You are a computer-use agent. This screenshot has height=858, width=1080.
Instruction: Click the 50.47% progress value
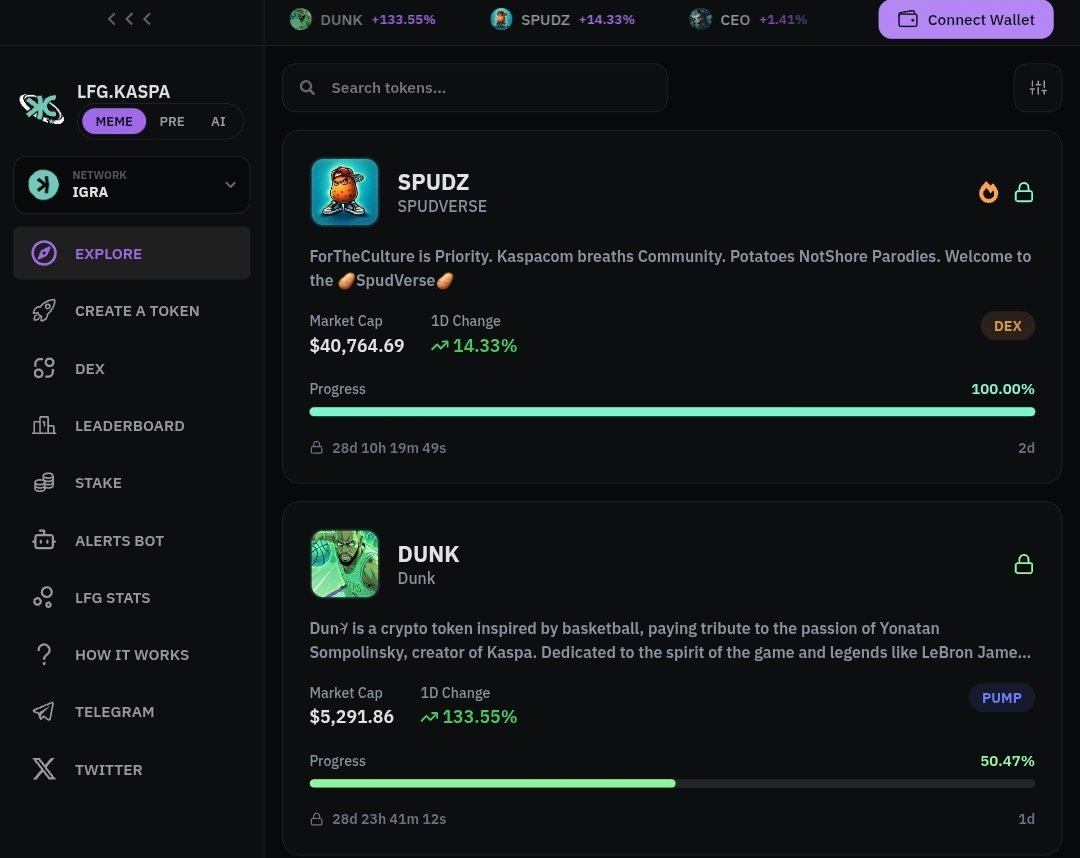[x=1007, y=761]
